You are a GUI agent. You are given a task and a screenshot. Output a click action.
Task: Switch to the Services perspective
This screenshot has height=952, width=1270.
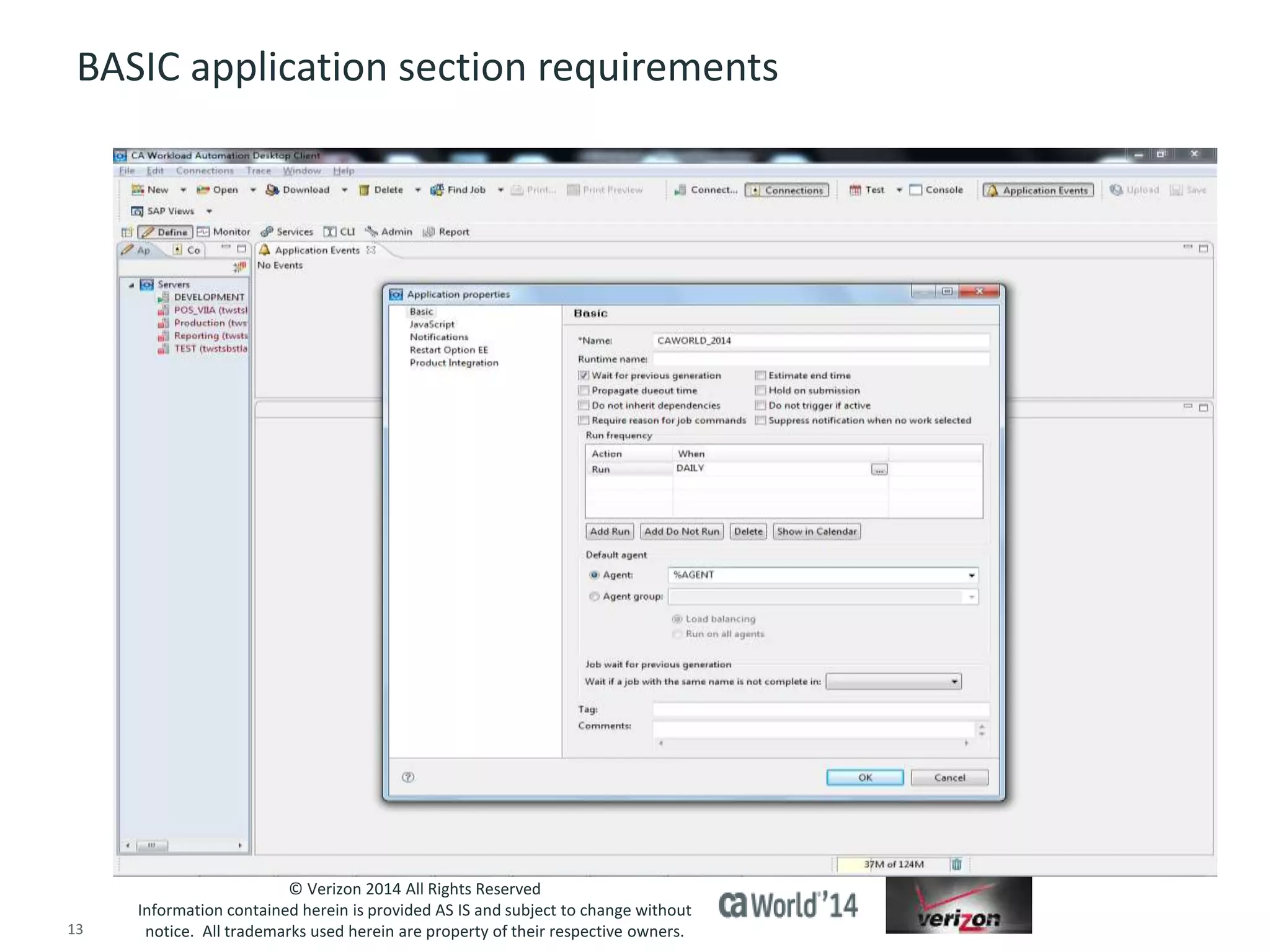[x=287, y=232]
